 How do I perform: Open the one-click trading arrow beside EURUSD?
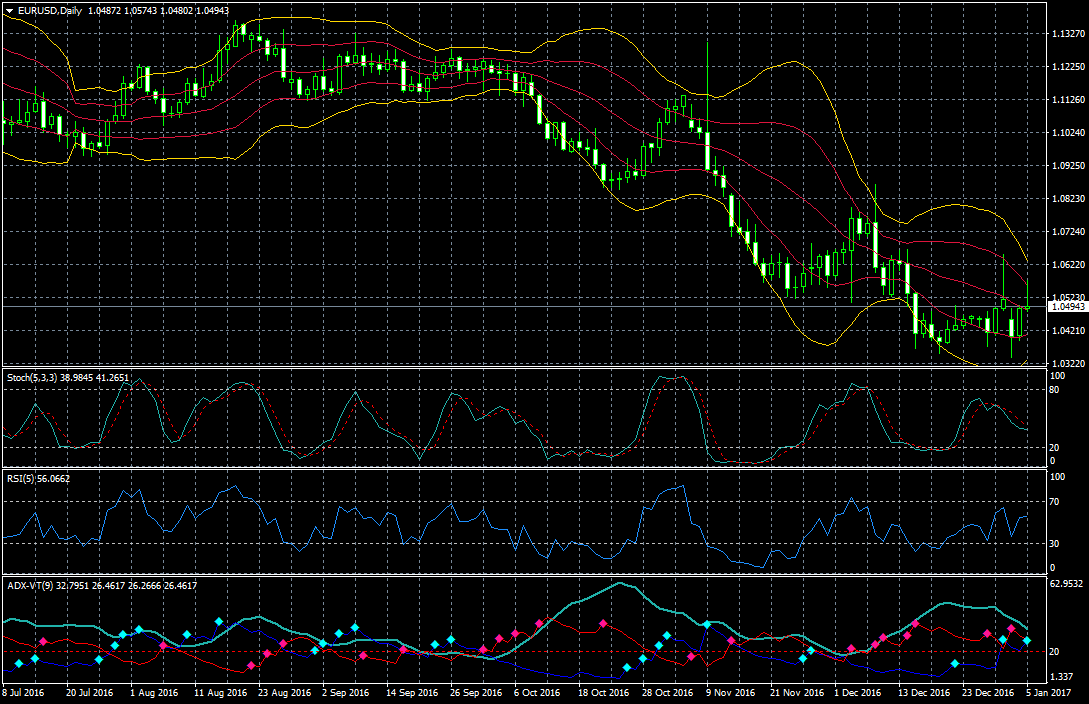pyautogui.click(x=9, y=9)
